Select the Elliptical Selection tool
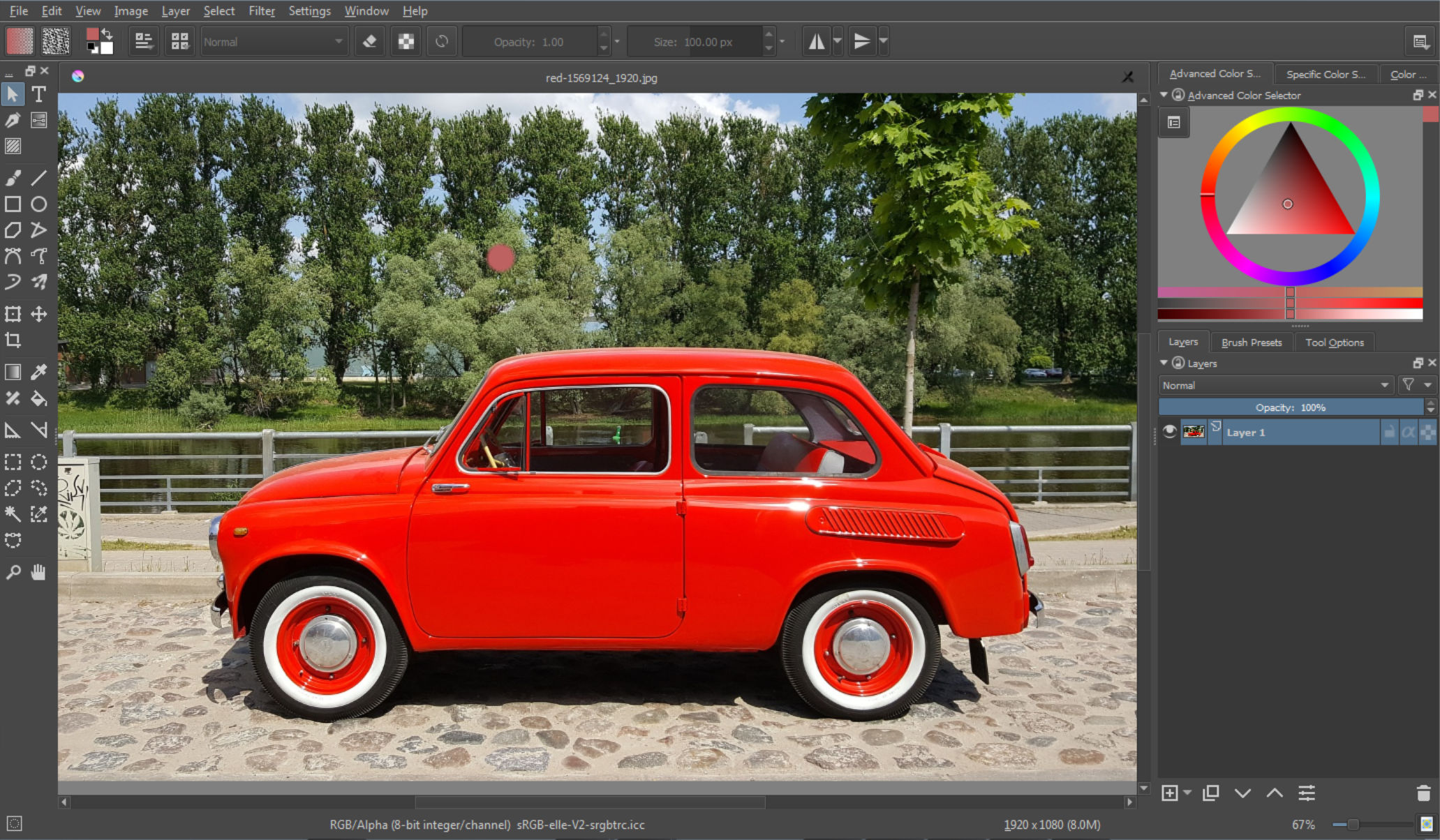This screenshot has width=1440, height=840. (x=39, y=462)
